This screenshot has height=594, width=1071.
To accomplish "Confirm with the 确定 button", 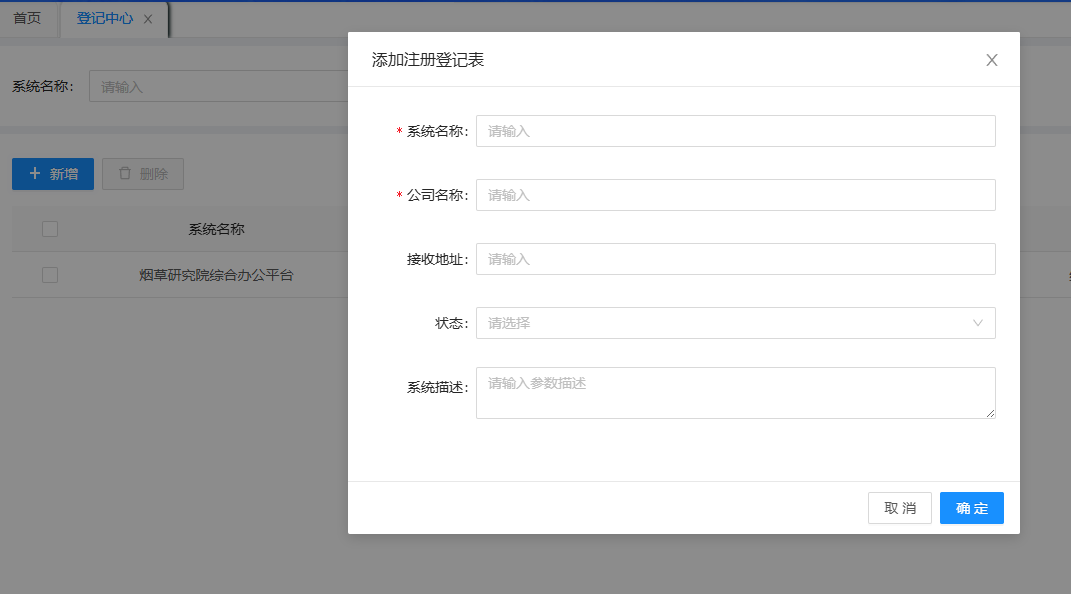I will 971,508.
